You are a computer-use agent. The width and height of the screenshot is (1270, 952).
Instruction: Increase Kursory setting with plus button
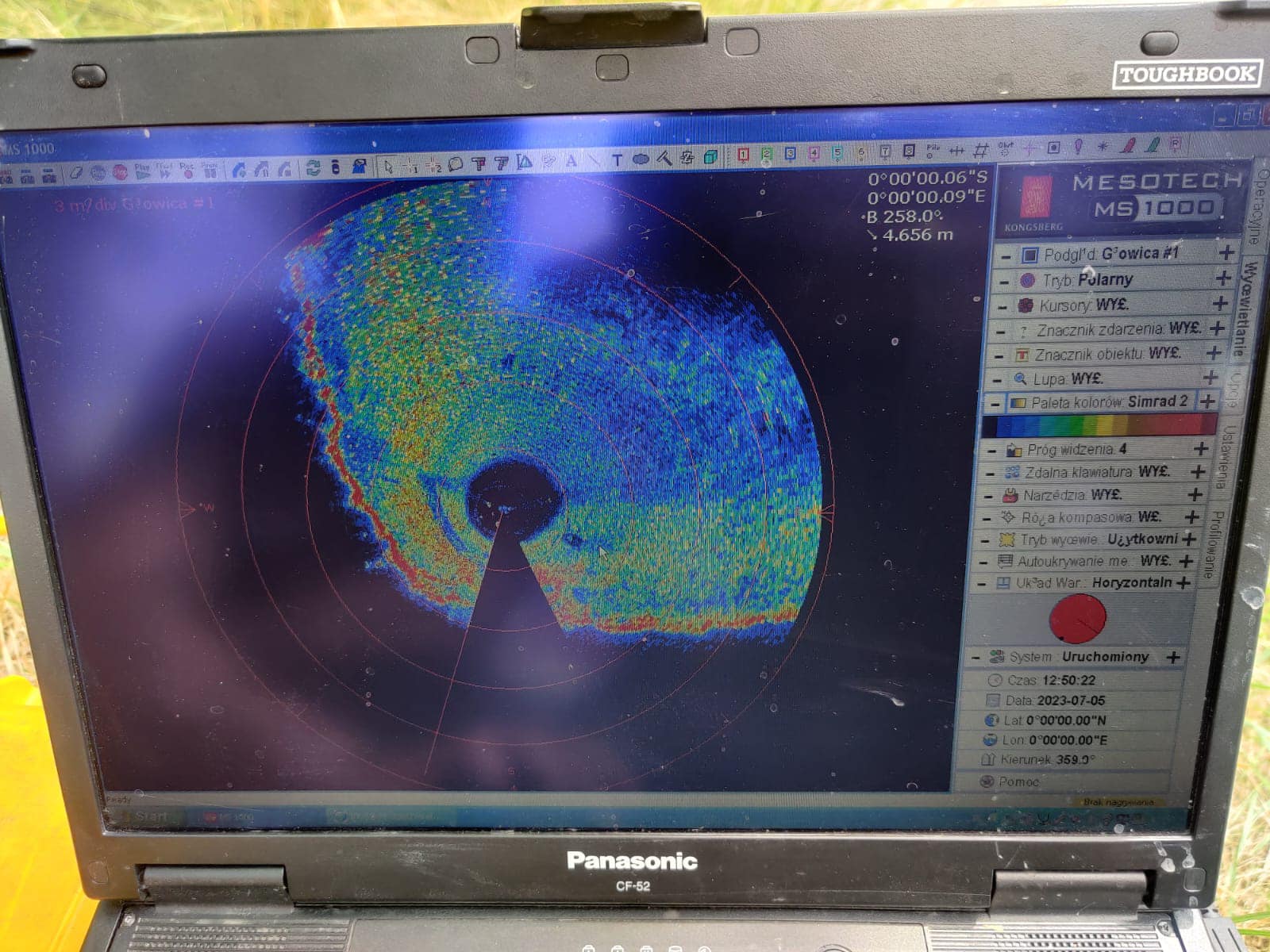(x=1220, y=303)
